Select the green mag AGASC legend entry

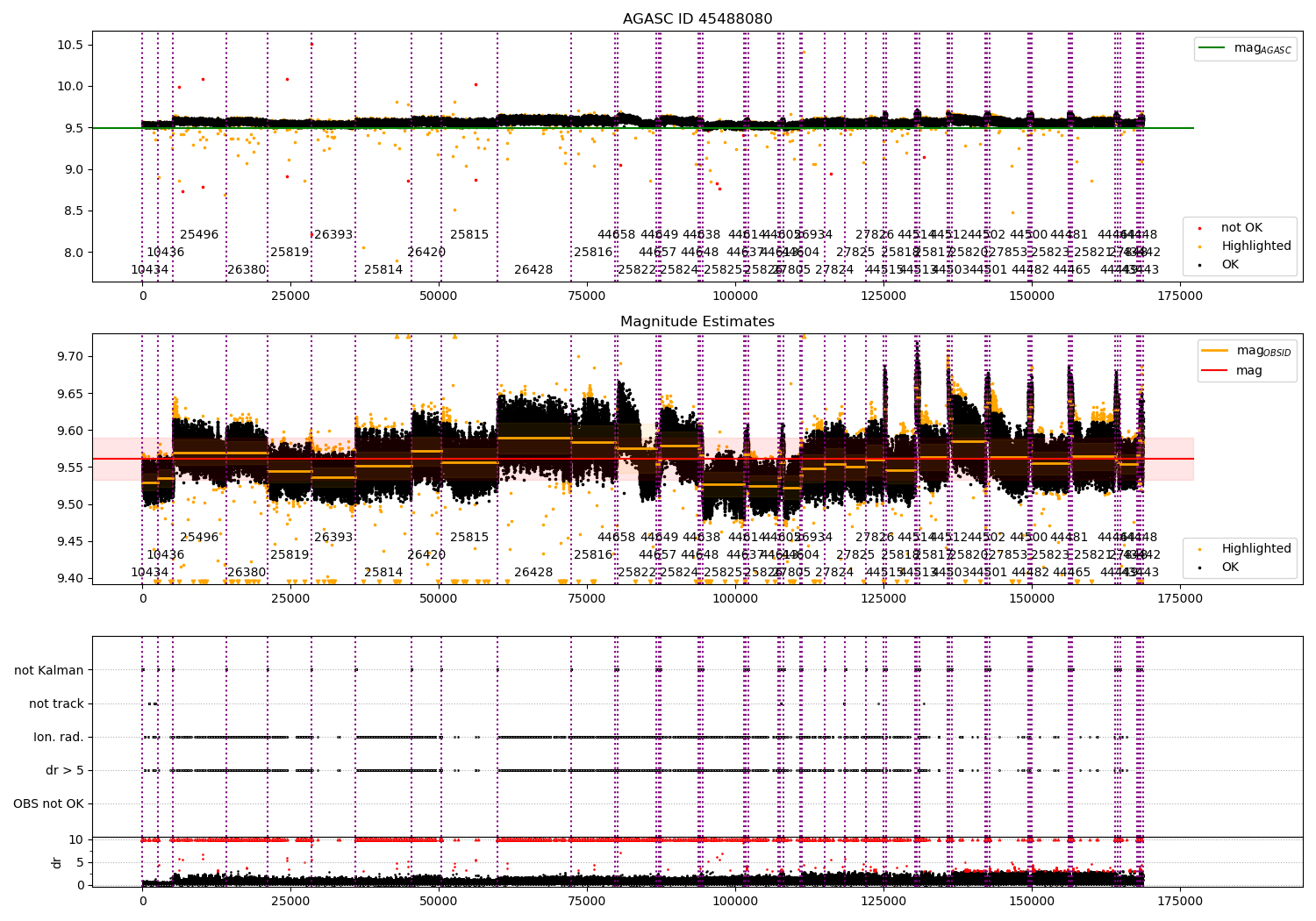[1246, 48]
